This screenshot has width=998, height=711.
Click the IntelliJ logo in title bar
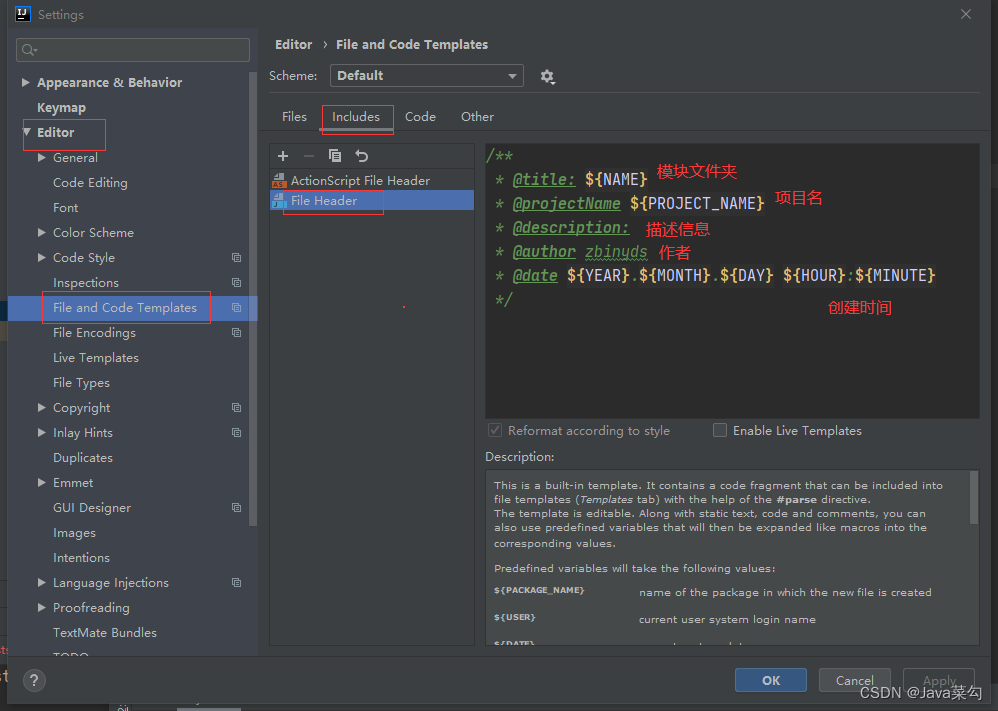coord(23,14)
